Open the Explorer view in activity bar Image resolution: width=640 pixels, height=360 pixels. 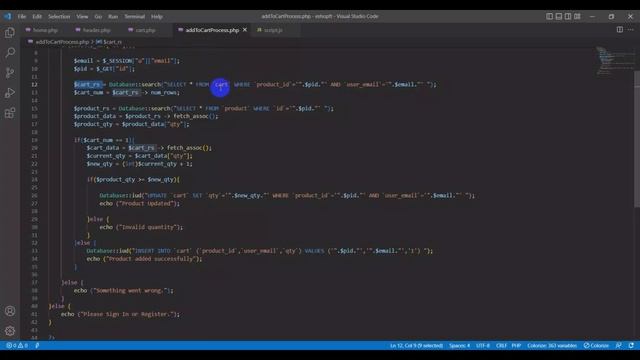pyautogui.click(x=10, y=33)
